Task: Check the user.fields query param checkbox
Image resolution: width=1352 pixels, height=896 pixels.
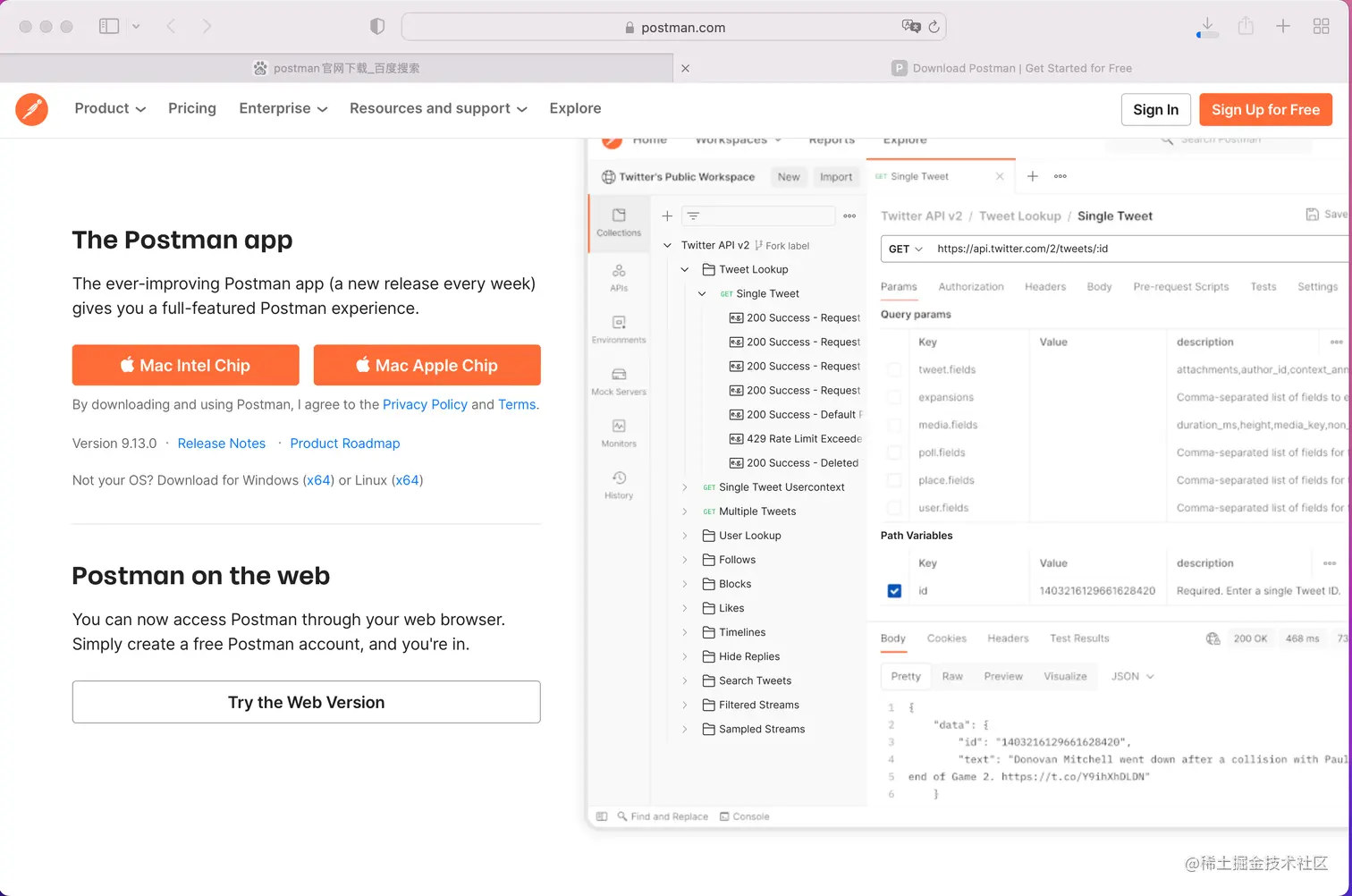Action: 894,508
